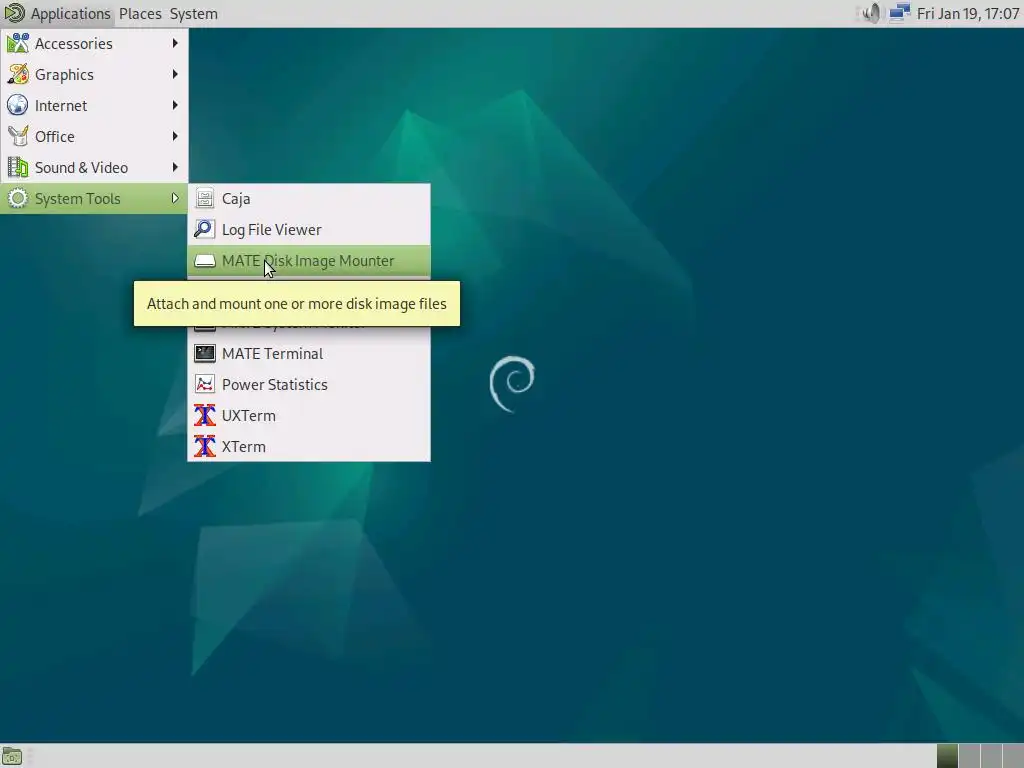Select the active dark workspace in switcher
Viewport: 1024px width, 768px height.
click(x=947, y=756)
